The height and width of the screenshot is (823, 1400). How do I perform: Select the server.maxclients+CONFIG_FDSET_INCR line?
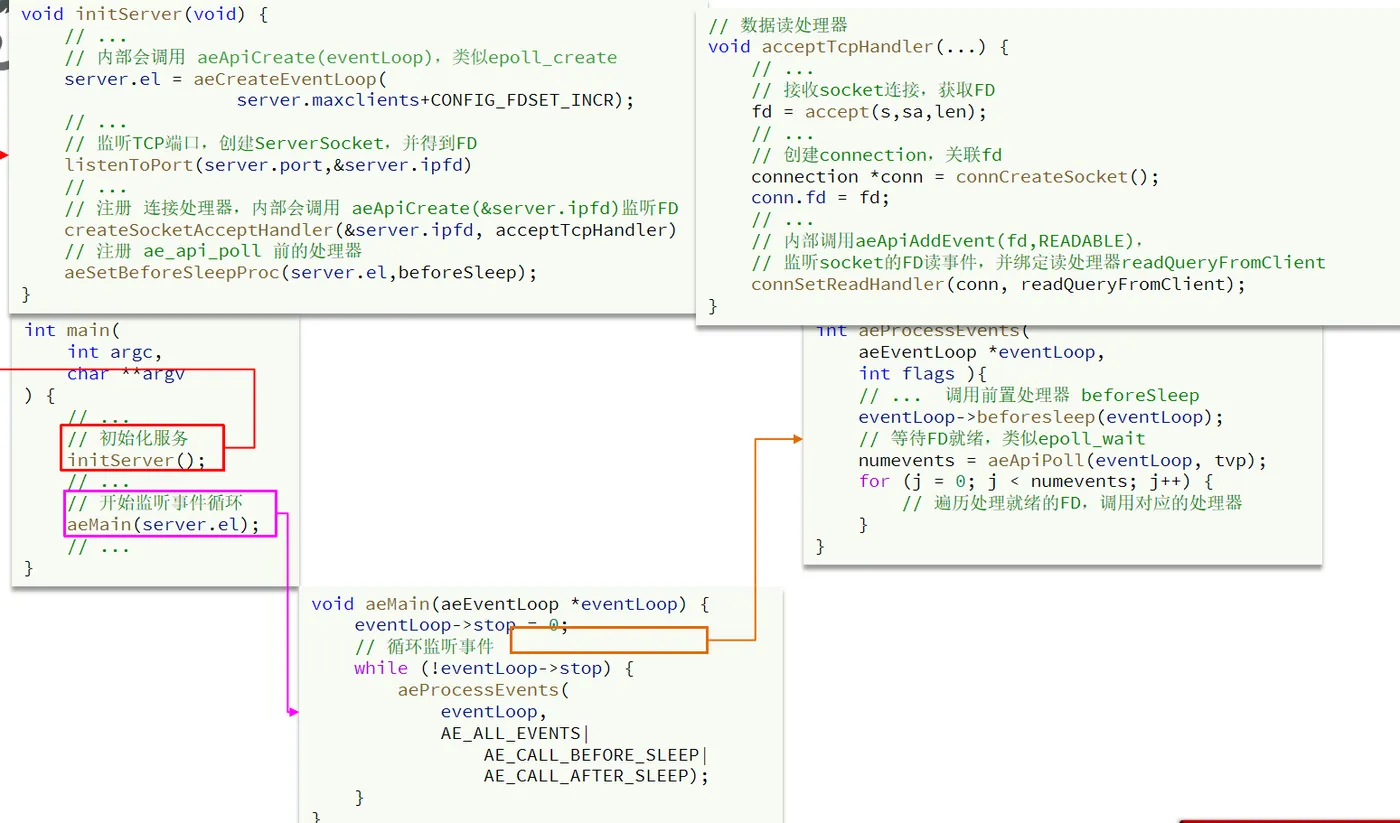point(436,100)
